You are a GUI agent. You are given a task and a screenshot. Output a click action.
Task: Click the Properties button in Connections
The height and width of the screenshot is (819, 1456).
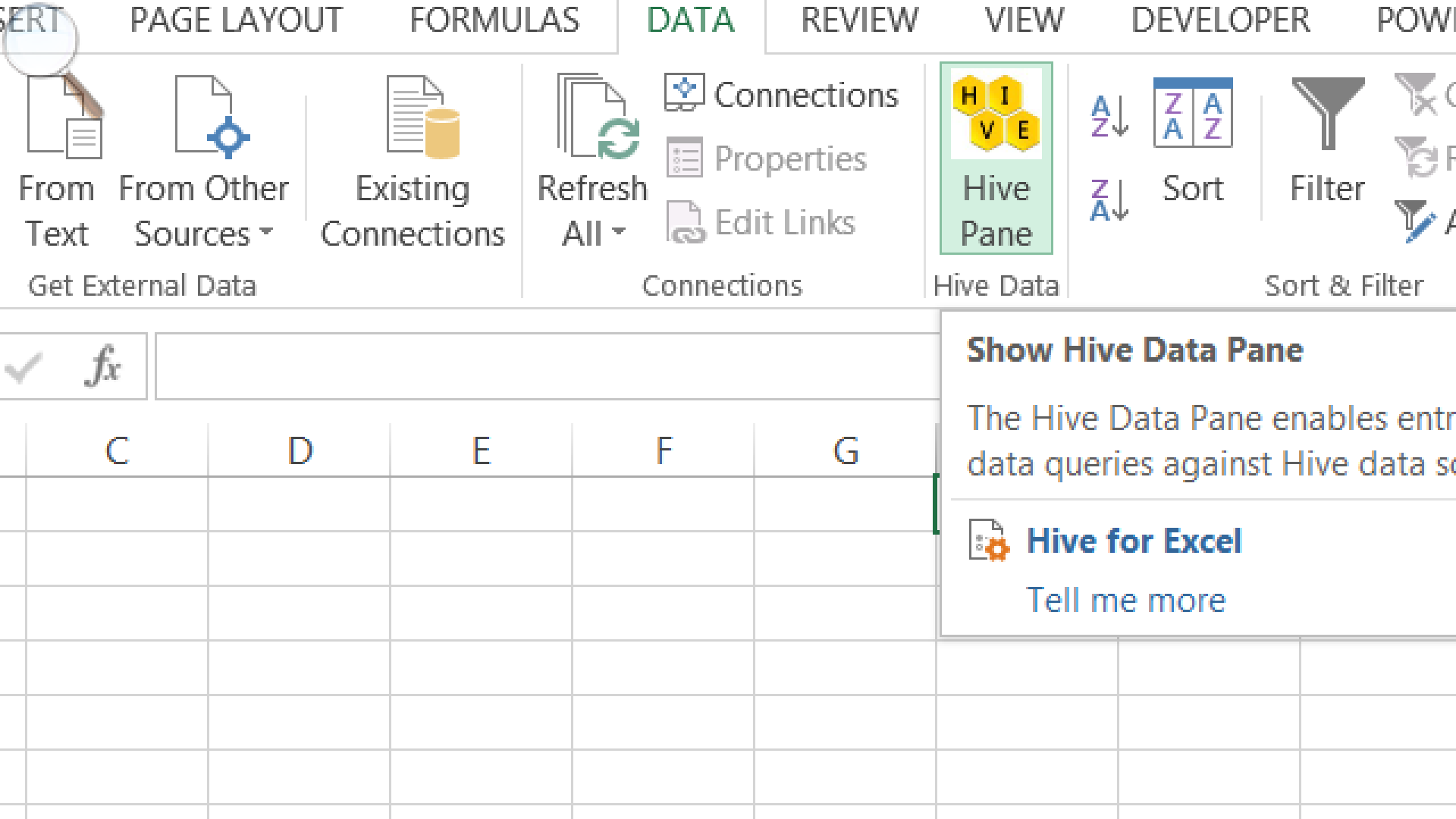(x=767, y=159)
